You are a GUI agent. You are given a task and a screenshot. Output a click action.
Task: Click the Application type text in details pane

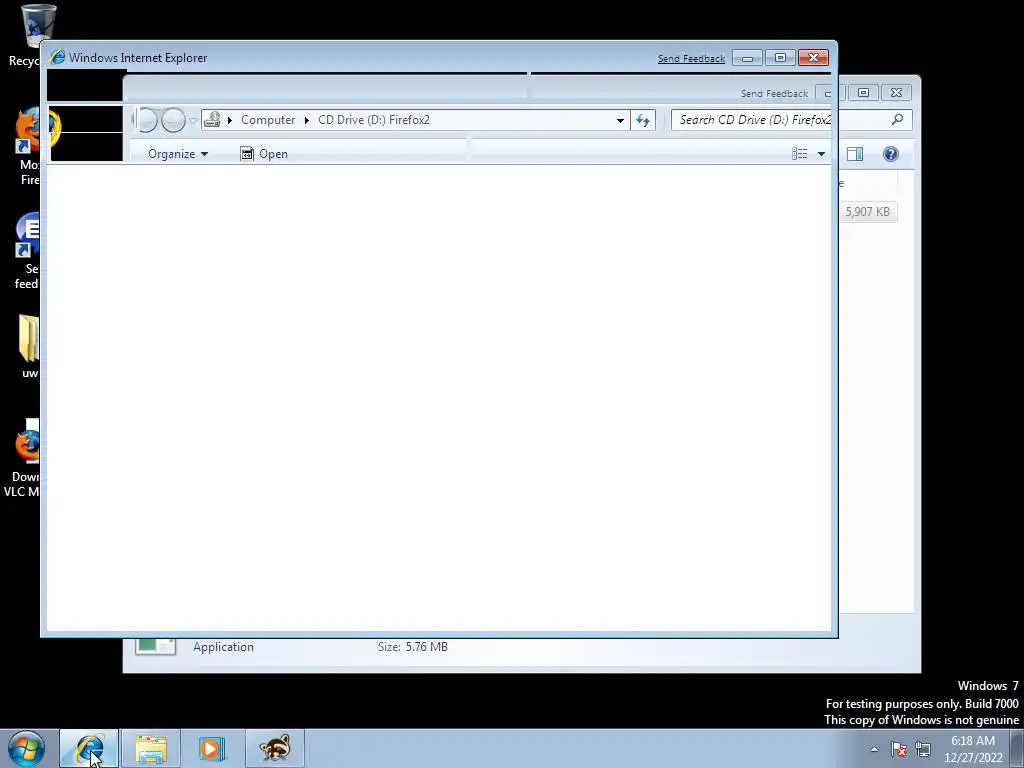click(x=223, y=647)
